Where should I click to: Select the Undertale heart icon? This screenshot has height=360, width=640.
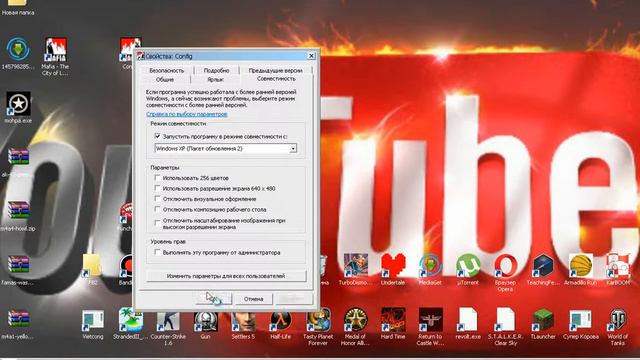[x=393, y=265]
